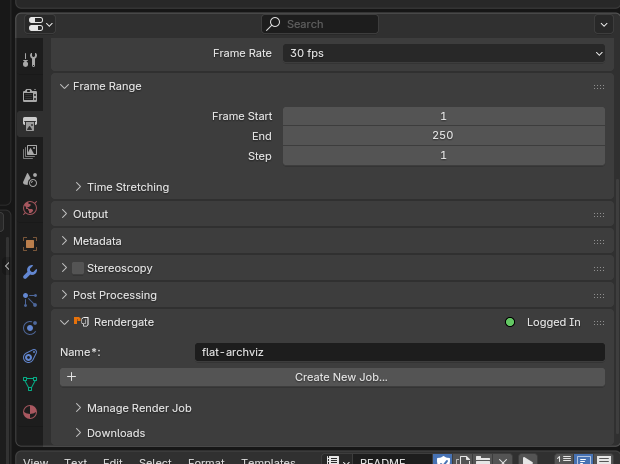Image resolution: width=620 pixels, height=464 pixels.
Task: Expand the Output panel
Action: [64, 214]
